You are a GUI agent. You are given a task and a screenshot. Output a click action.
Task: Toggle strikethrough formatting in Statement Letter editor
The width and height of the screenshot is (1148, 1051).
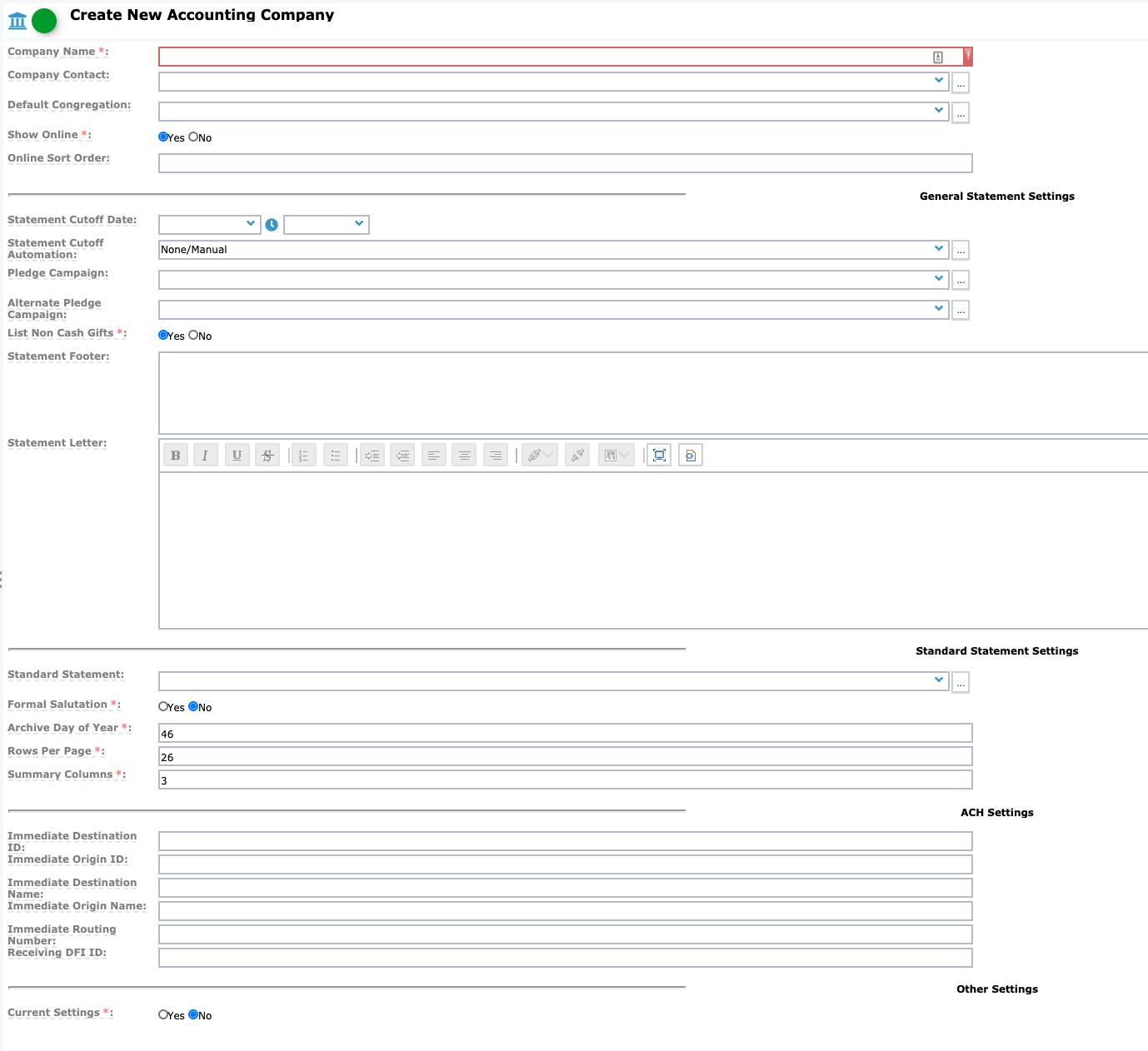point(267,456)
